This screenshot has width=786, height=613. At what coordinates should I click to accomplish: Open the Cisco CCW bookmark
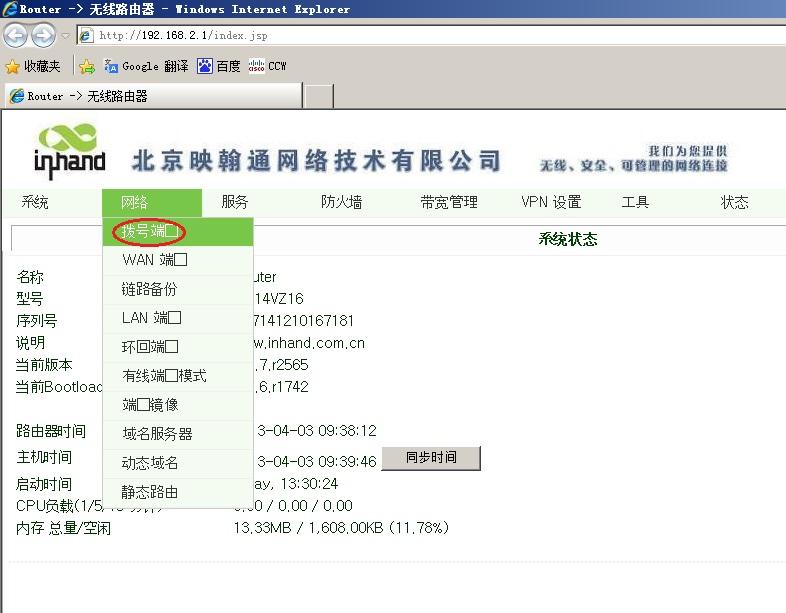click(x=268, y=66)
